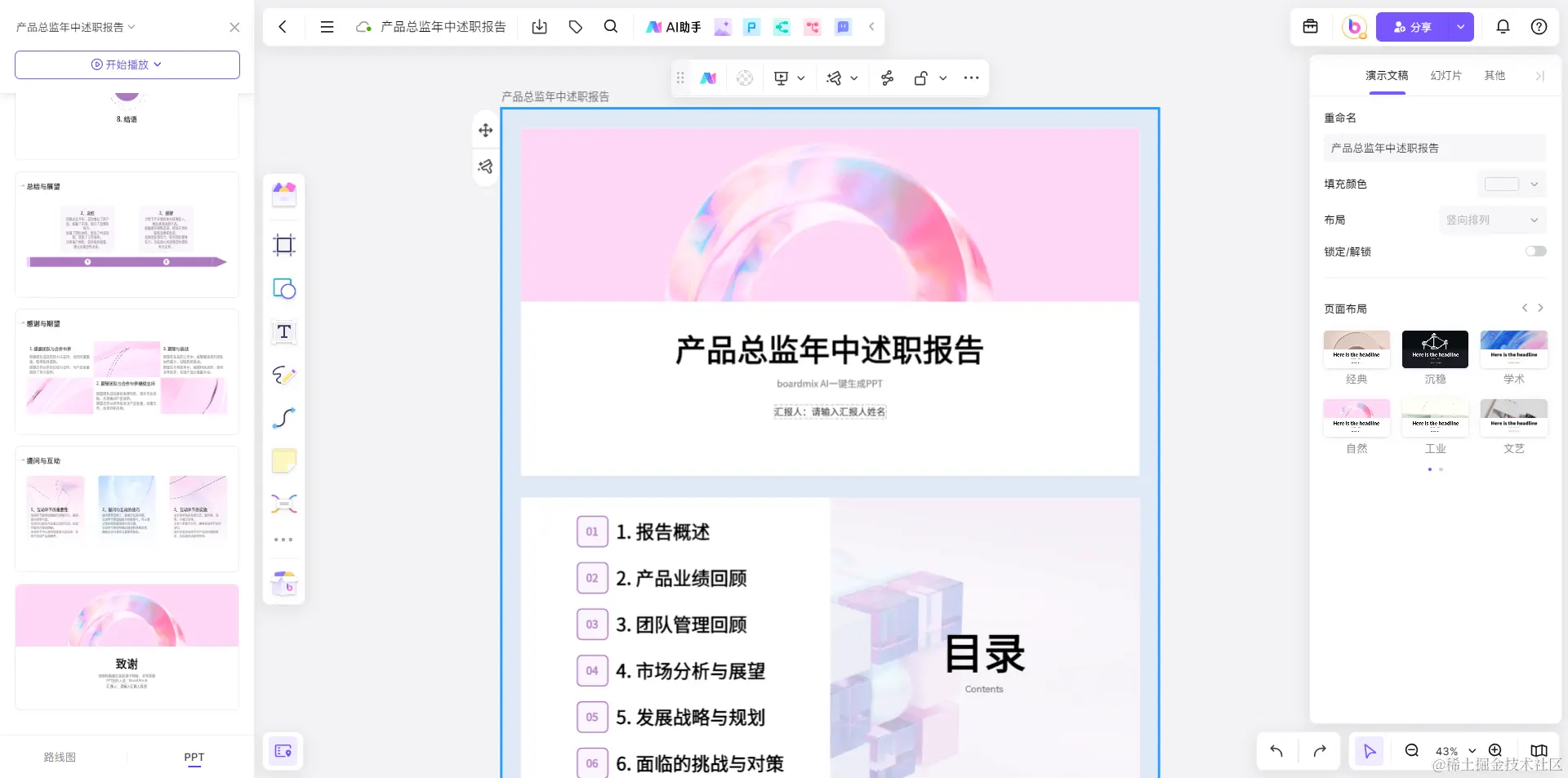
Task: Click the zoom out button
Action: tap(1411, 750)
